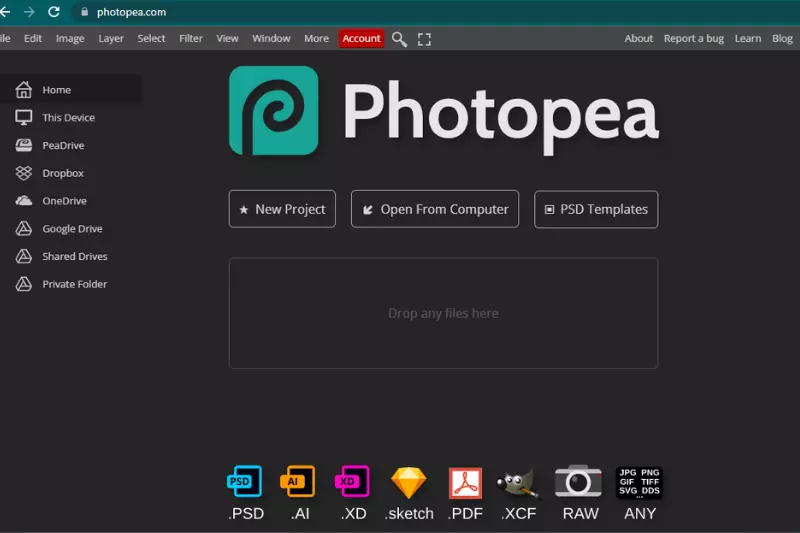Select the Home sidebar label

(57, 90)
